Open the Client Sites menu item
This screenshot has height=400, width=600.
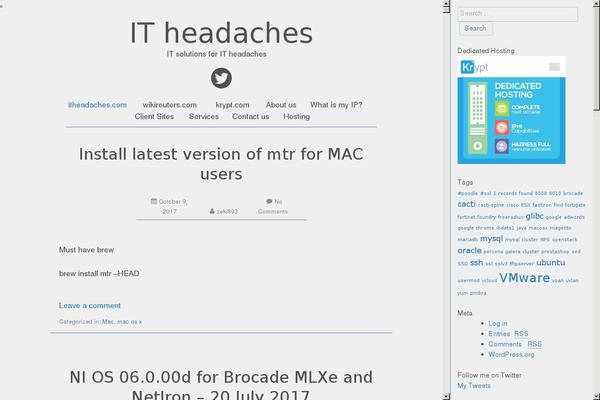click(x=154, y=116)
